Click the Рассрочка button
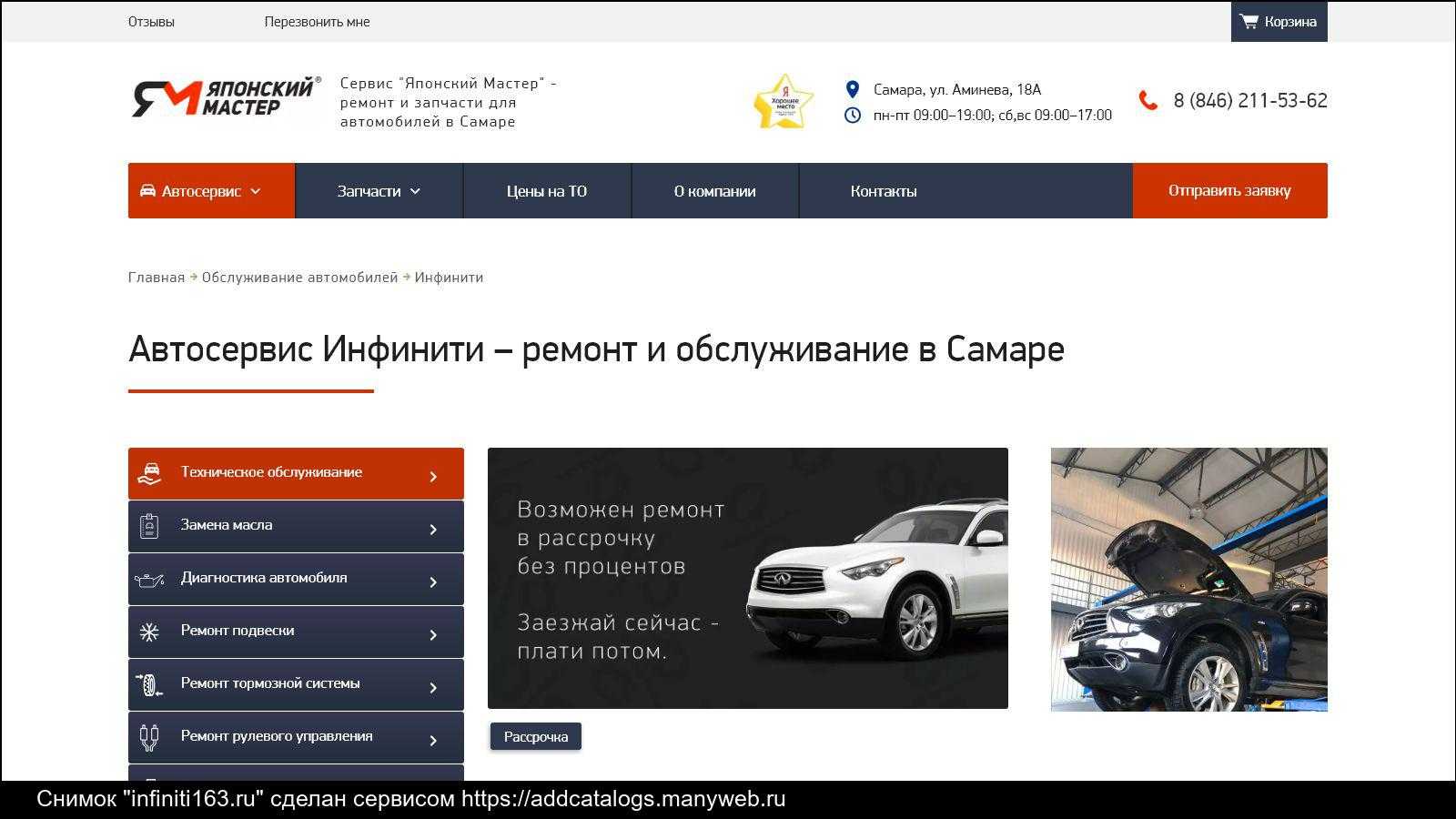 click(536, 736)
